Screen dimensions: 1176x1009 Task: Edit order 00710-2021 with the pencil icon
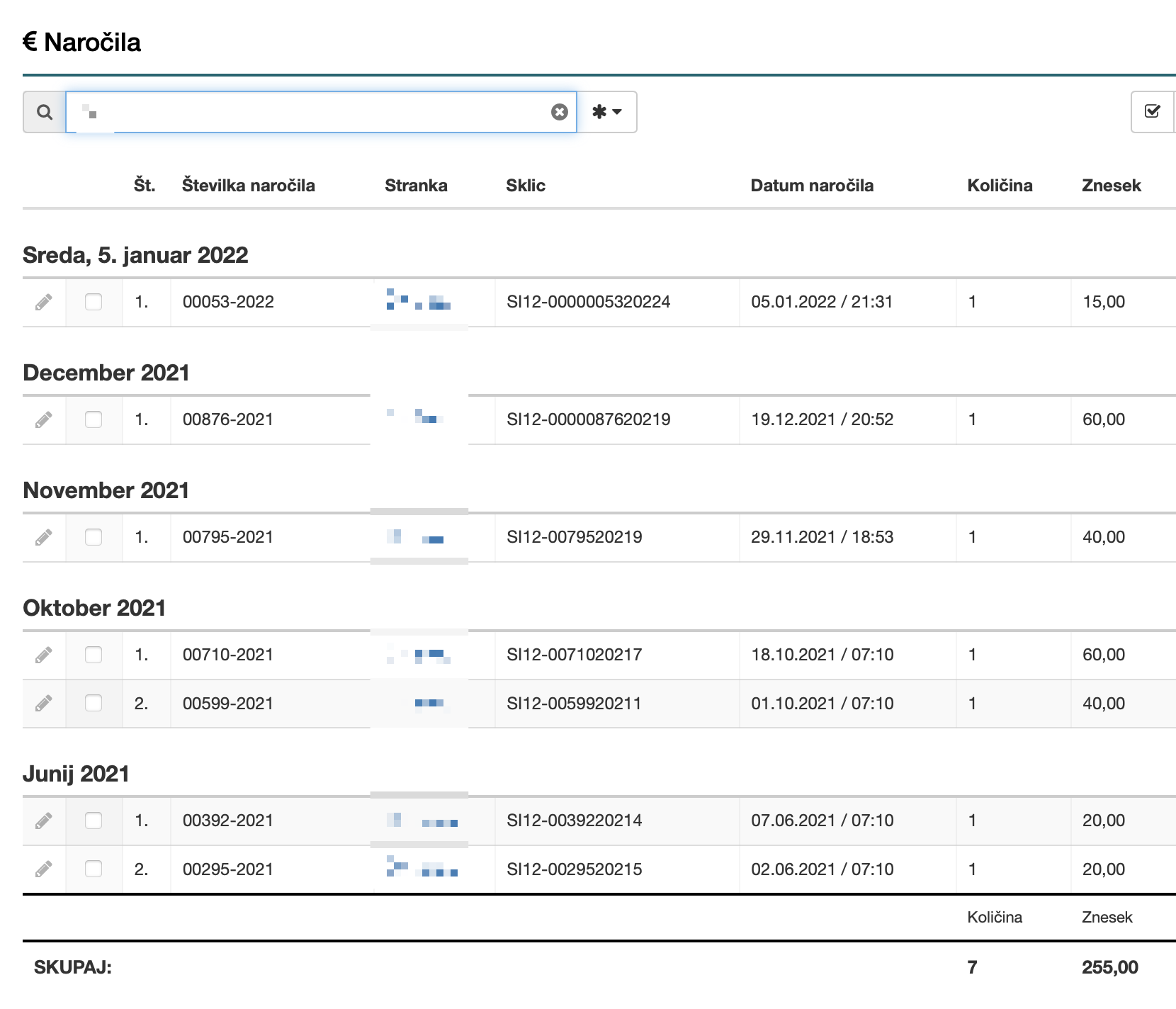(44, 655)
